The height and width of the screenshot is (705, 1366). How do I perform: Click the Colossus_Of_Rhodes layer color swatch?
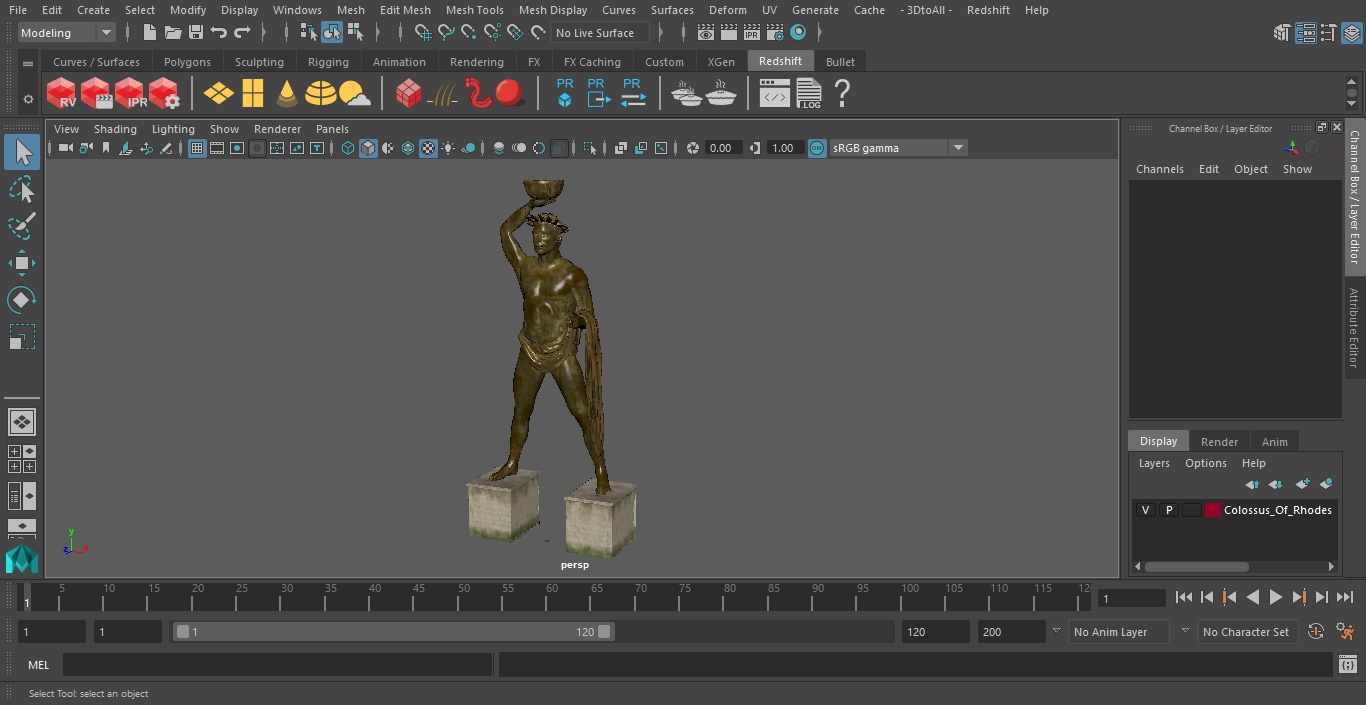[x=1213, y=510]
